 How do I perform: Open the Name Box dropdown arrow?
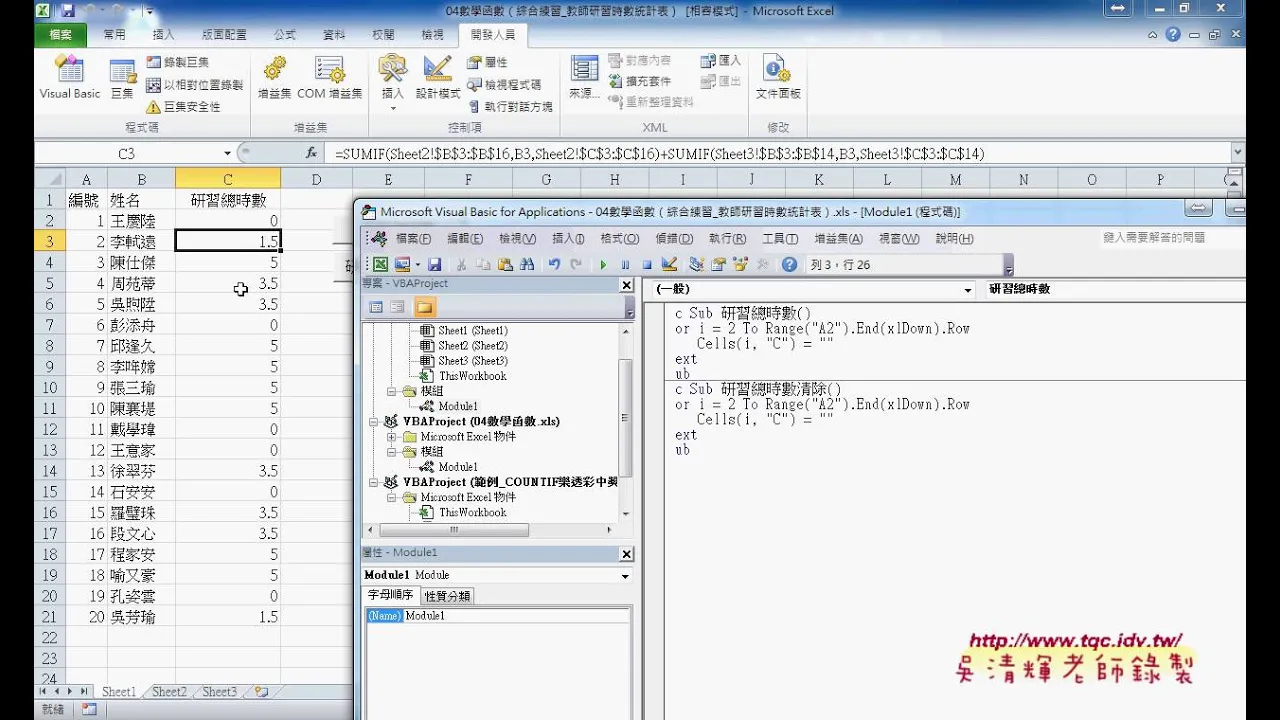pos(227,153)
